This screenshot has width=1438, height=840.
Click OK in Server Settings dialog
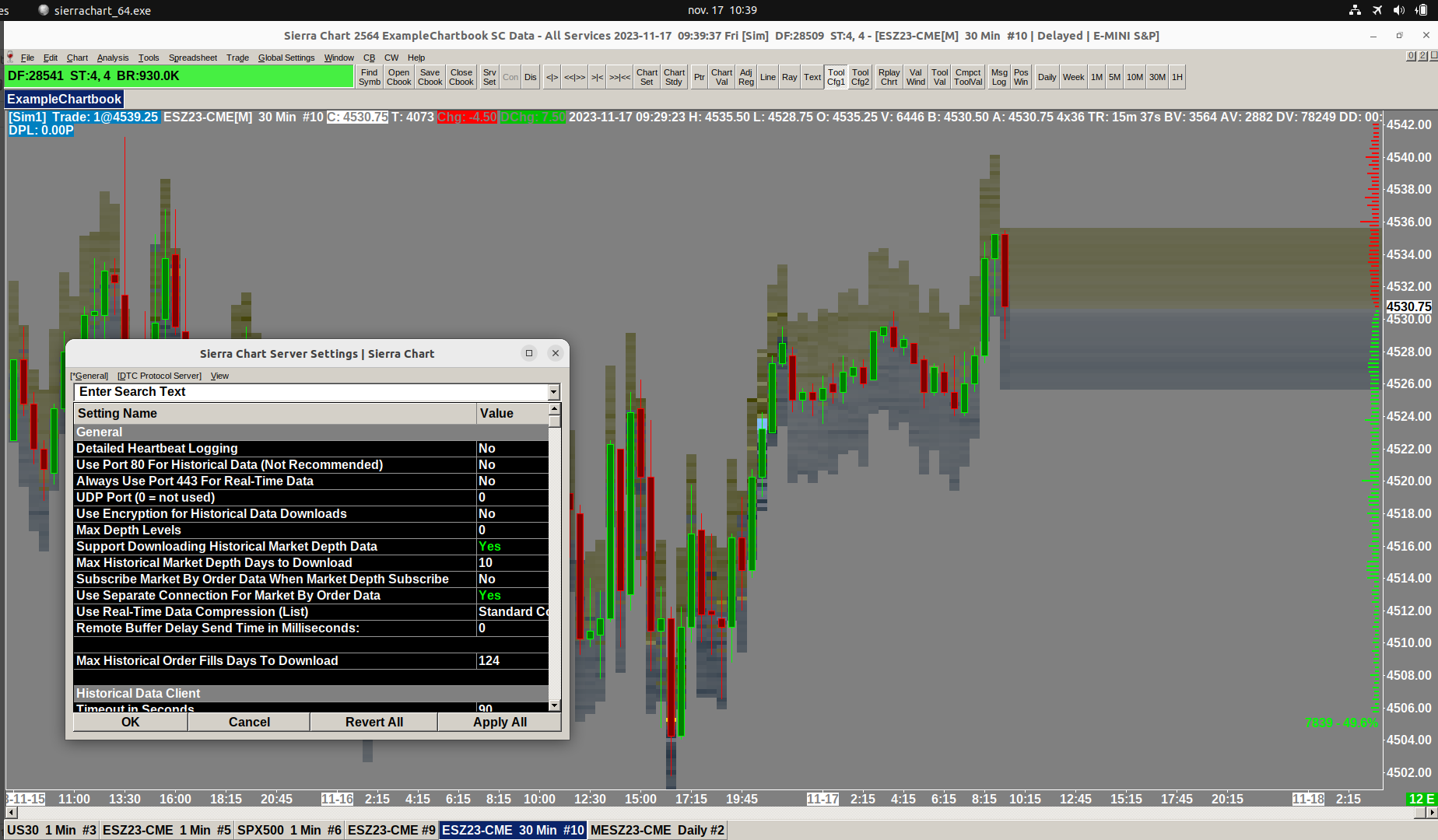(131, 723)
